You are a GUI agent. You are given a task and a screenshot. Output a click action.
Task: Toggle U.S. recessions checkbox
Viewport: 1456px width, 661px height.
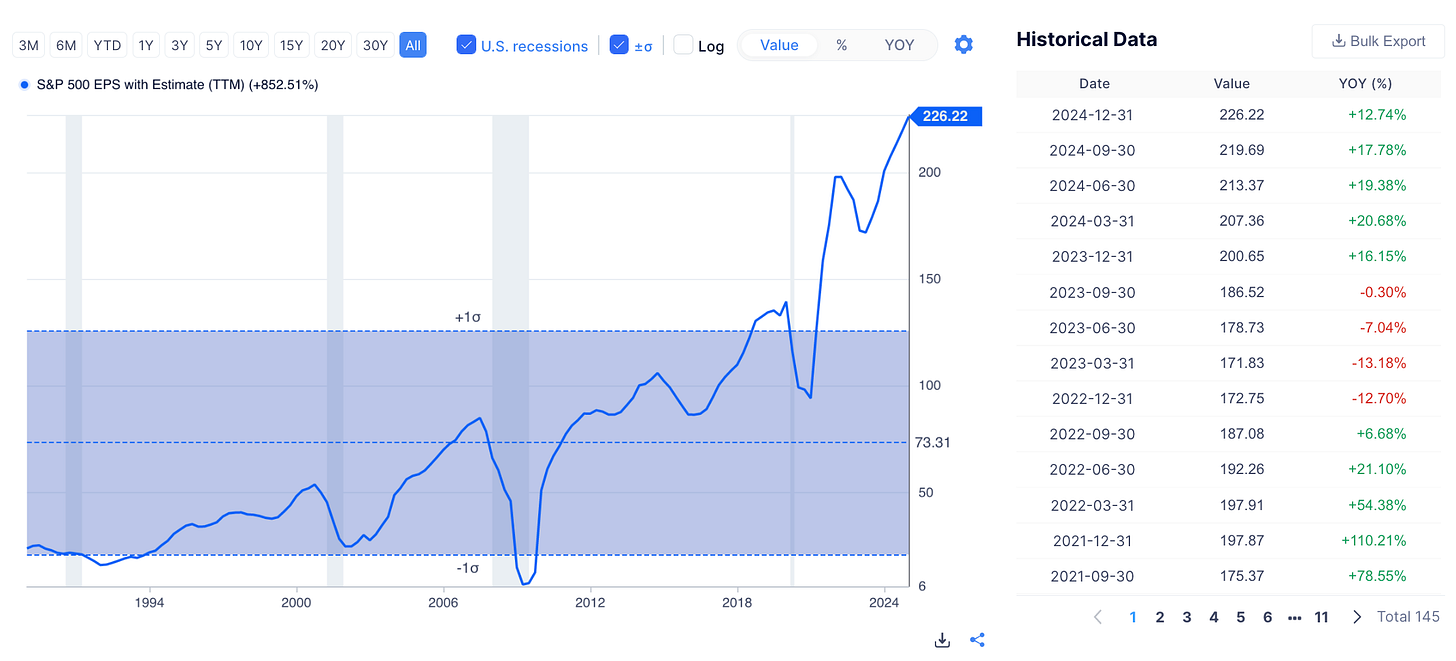(x=466, y=45)
